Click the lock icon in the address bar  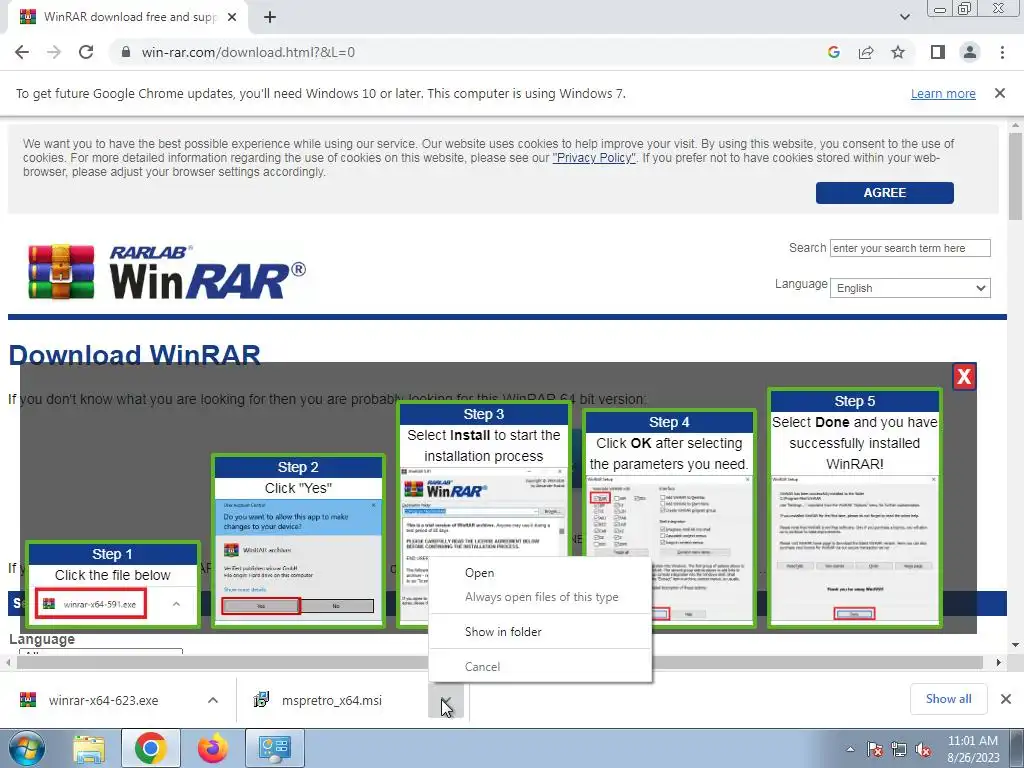pyautogui.click(x=125, y=52)
